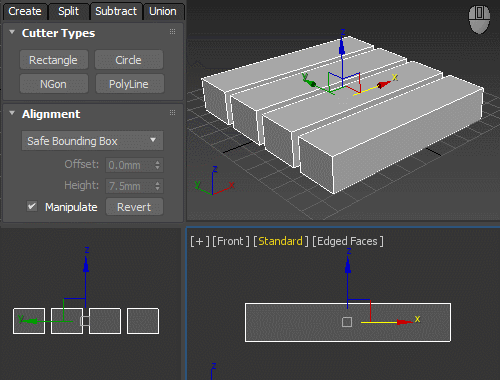500x380 pixels.
Task: Click the X axis arrow in Front viewport
Action: pos(405,322)
